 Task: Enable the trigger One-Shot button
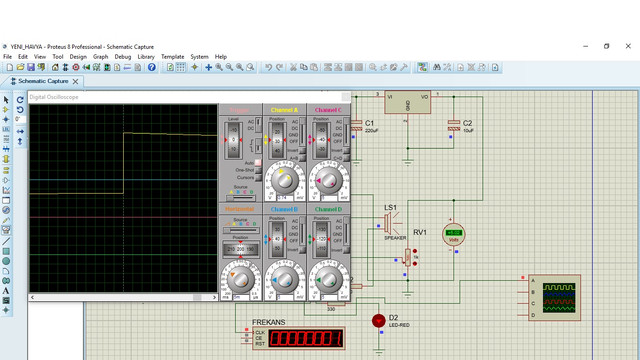tap(258, 170)
